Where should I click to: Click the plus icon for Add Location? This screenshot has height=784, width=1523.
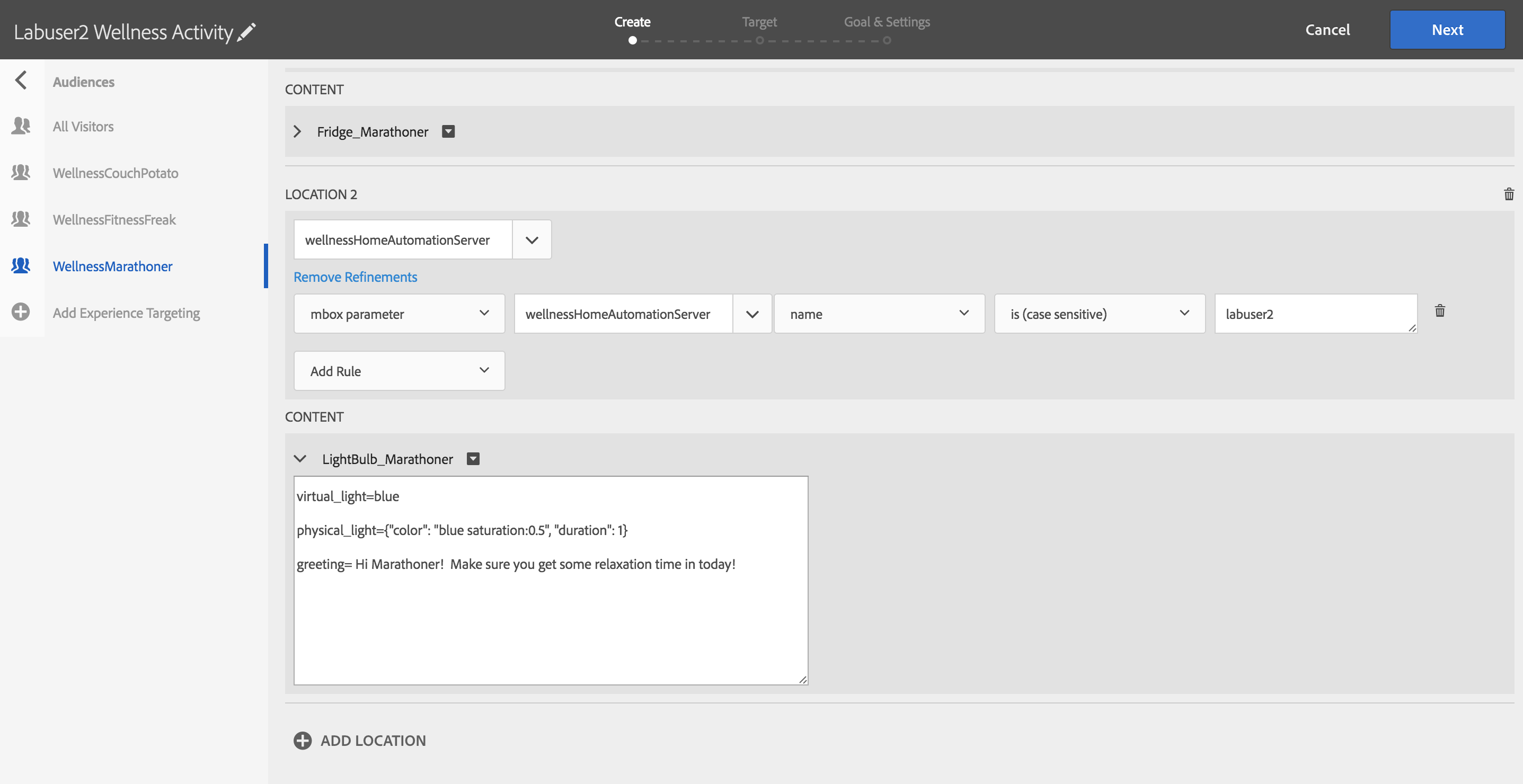pos(302,740)
